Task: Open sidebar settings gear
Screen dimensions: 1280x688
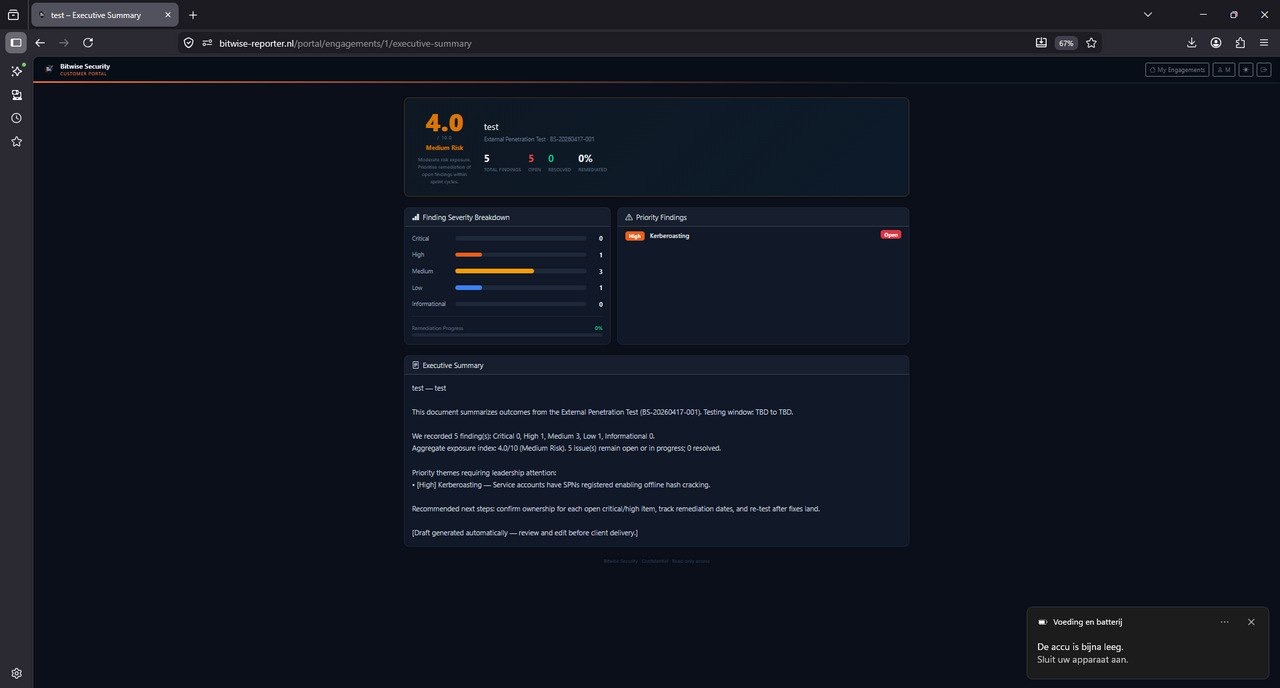Action: point(16,674)
